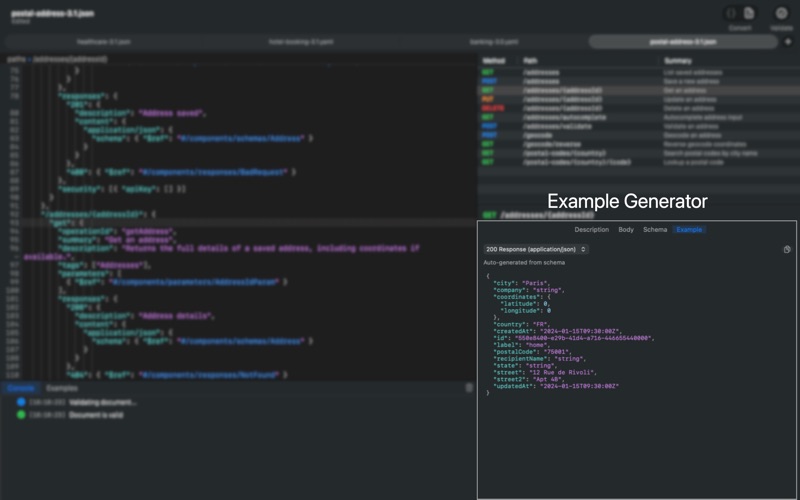Click the 'Auto-generated from schema' label
The height and width of the screenshot is (500, 800).
524,263
